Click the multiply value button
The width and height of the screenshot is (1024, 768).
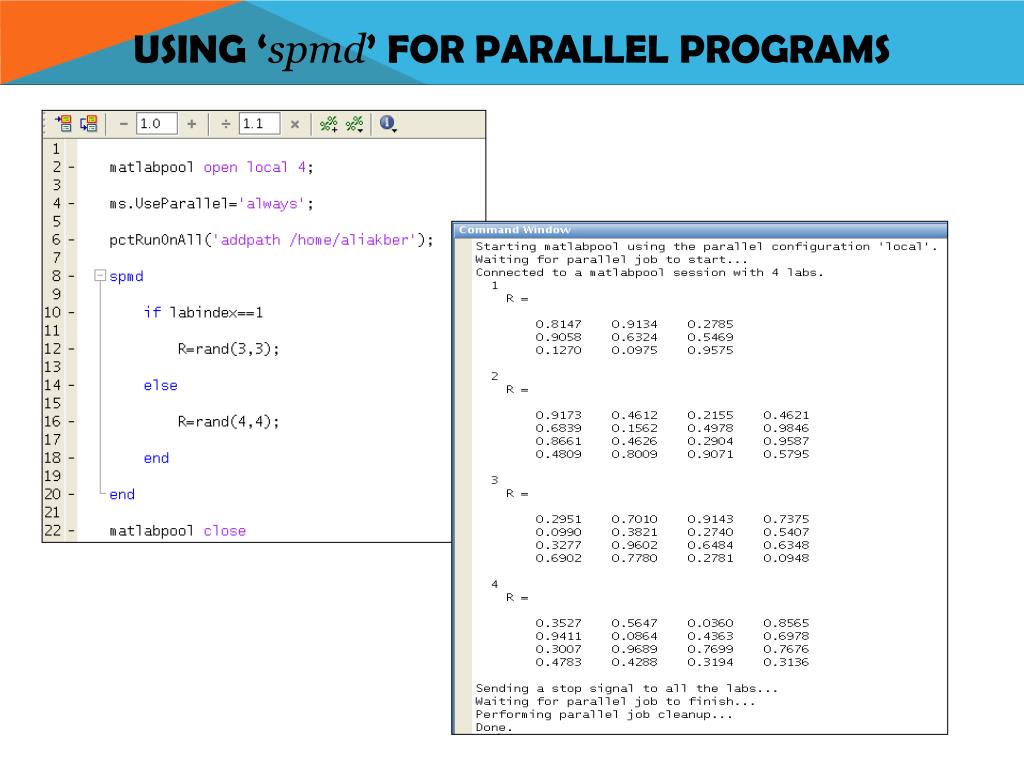tap(294, 124)
